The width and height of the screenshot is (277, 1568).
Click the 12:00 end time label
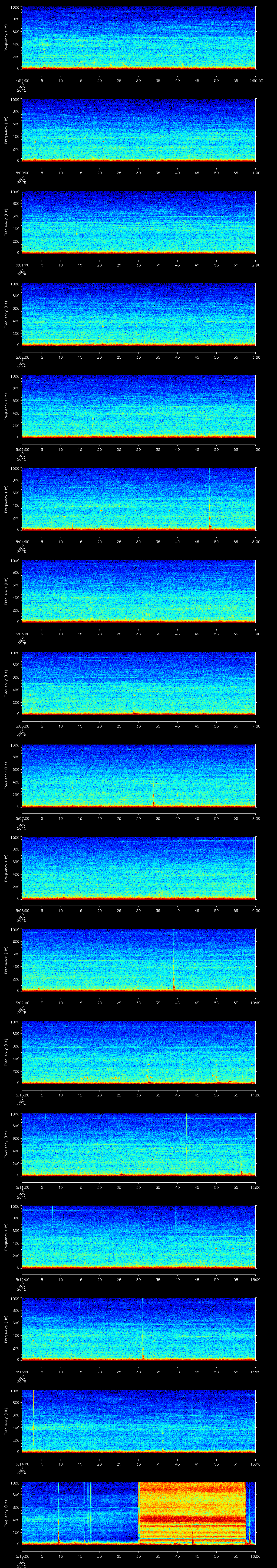(x=256, y=1187)
